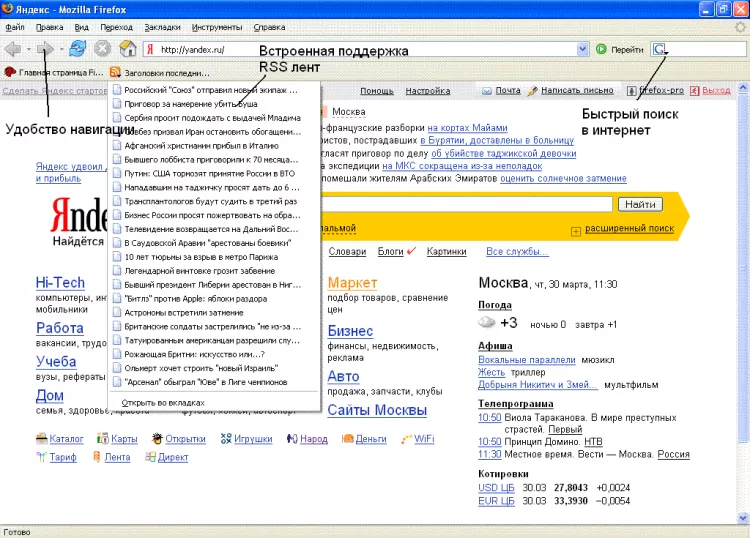This screenshot has width=750, height=538.
Task: Open the Вокальные параллели link
Action: (x=527, y=360)
